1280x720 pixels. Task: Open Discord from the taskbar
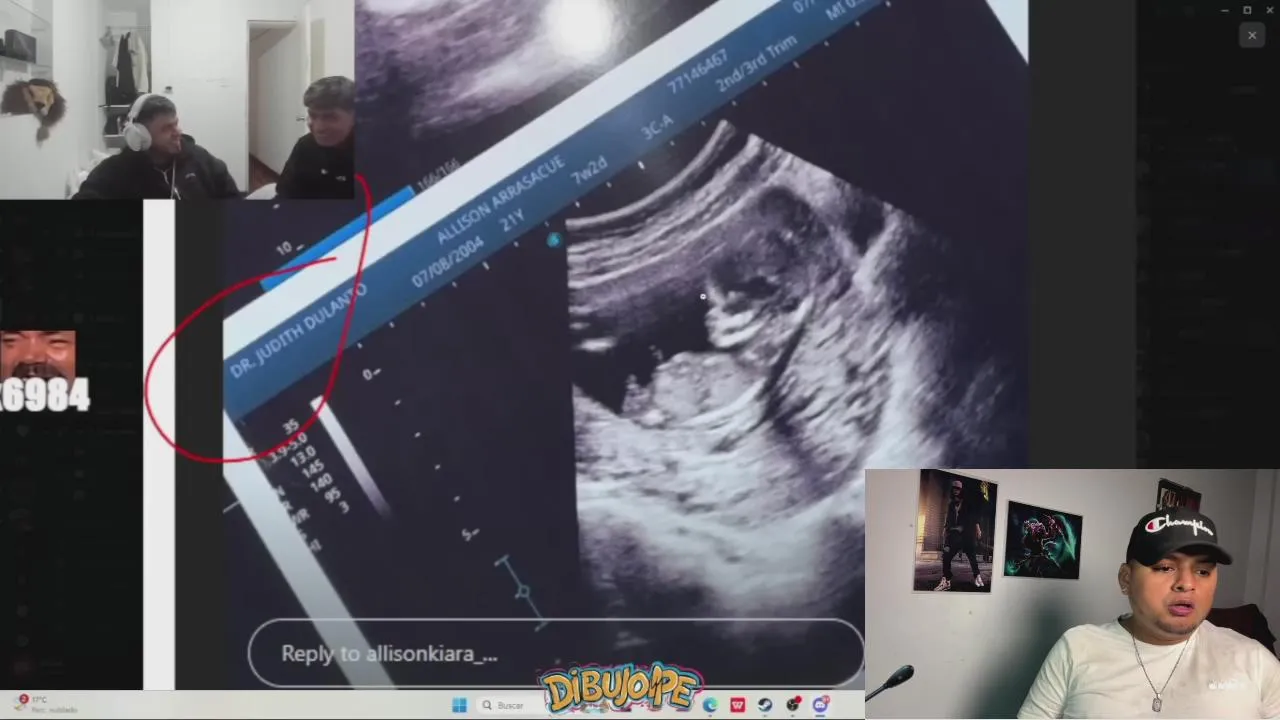click(x=821, y=705)
